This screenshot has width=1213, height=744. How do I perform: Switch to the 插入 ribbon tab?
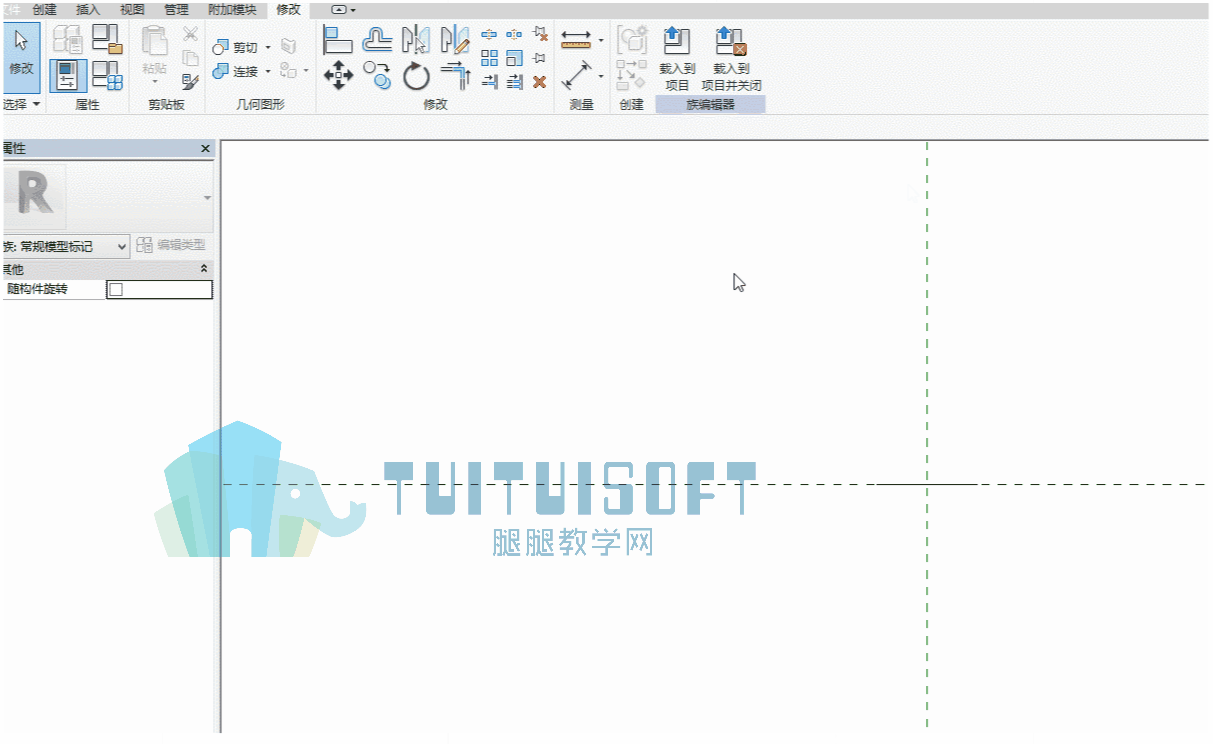(88, 10)
